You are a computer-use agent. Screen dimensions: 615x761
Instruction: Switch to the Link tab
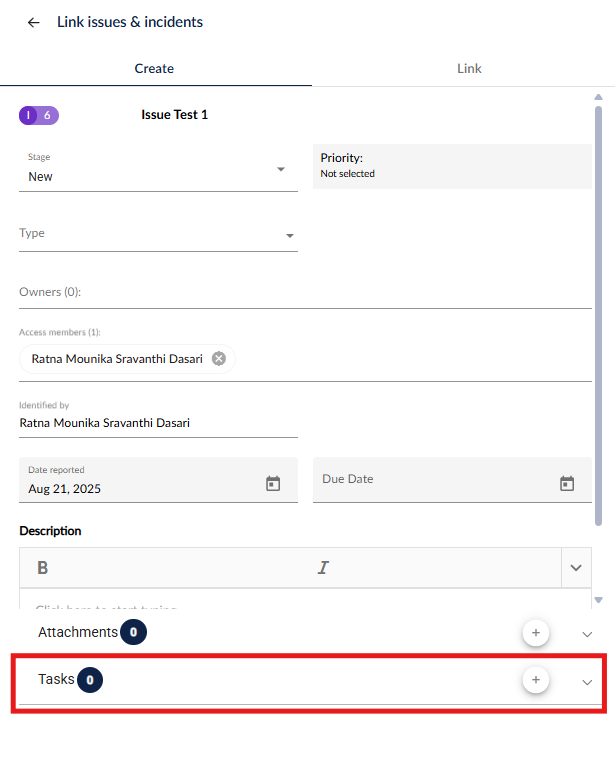pyautogui.click(x=469, y=68)
